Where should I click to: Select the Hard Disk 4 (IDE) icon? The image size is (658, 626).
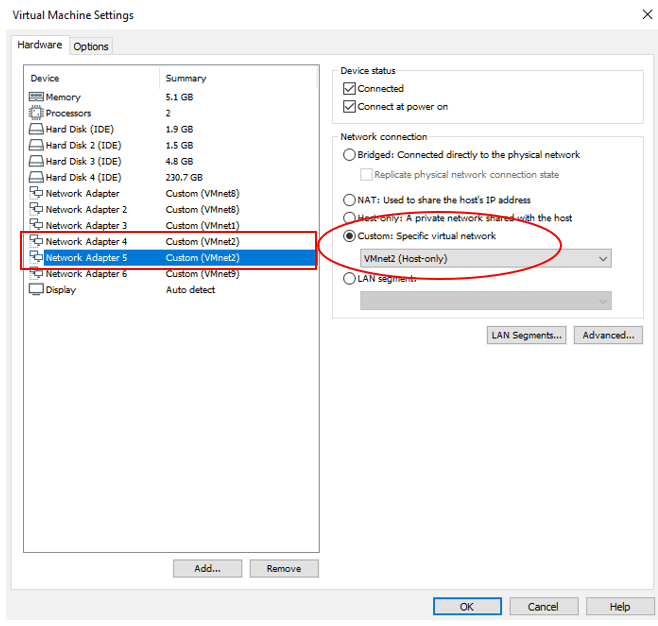pyautogui.click(x=36, y=177)
